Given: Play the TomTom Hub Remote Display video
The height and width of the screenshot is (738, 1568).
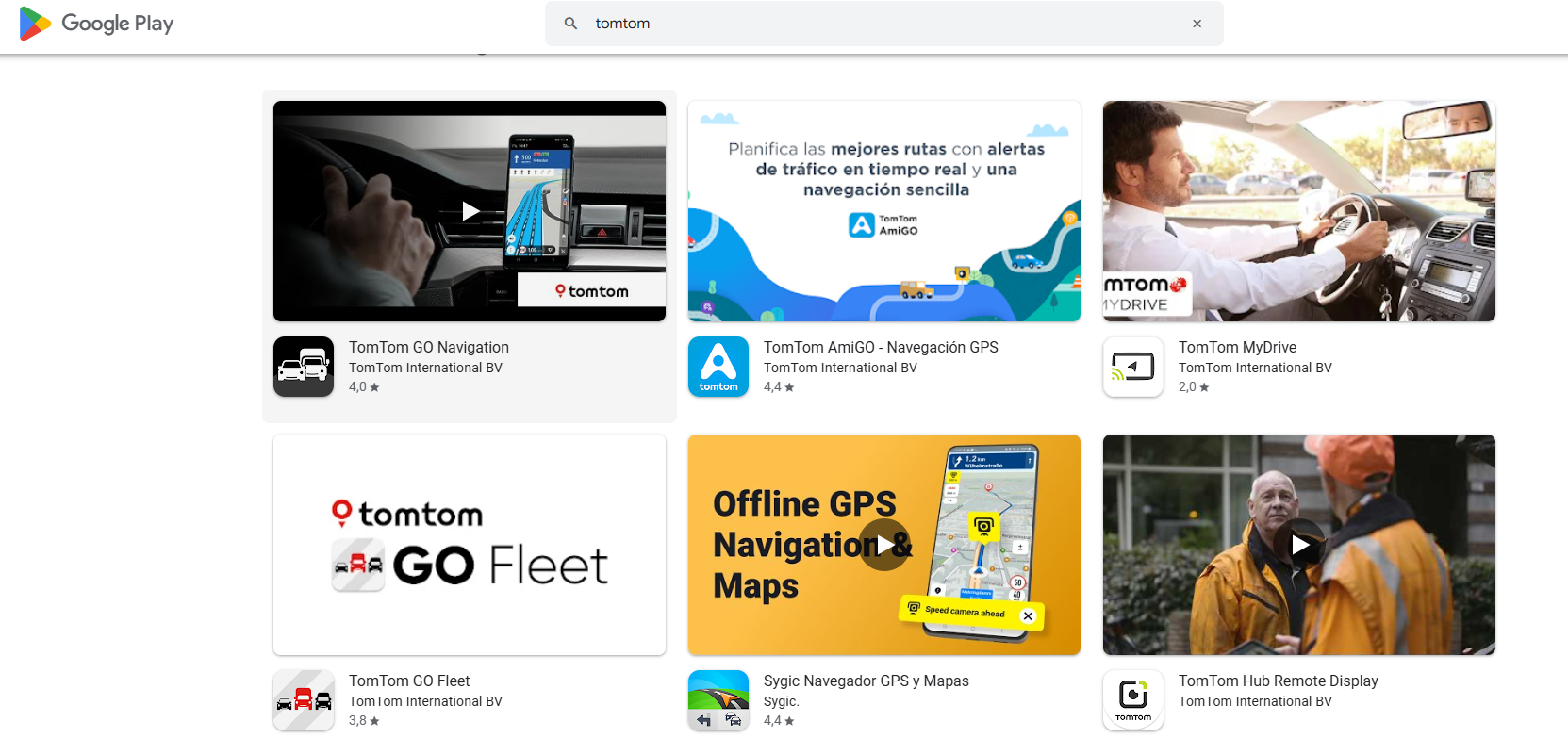Looking at the screenshot, I should tap(1299, 545).
